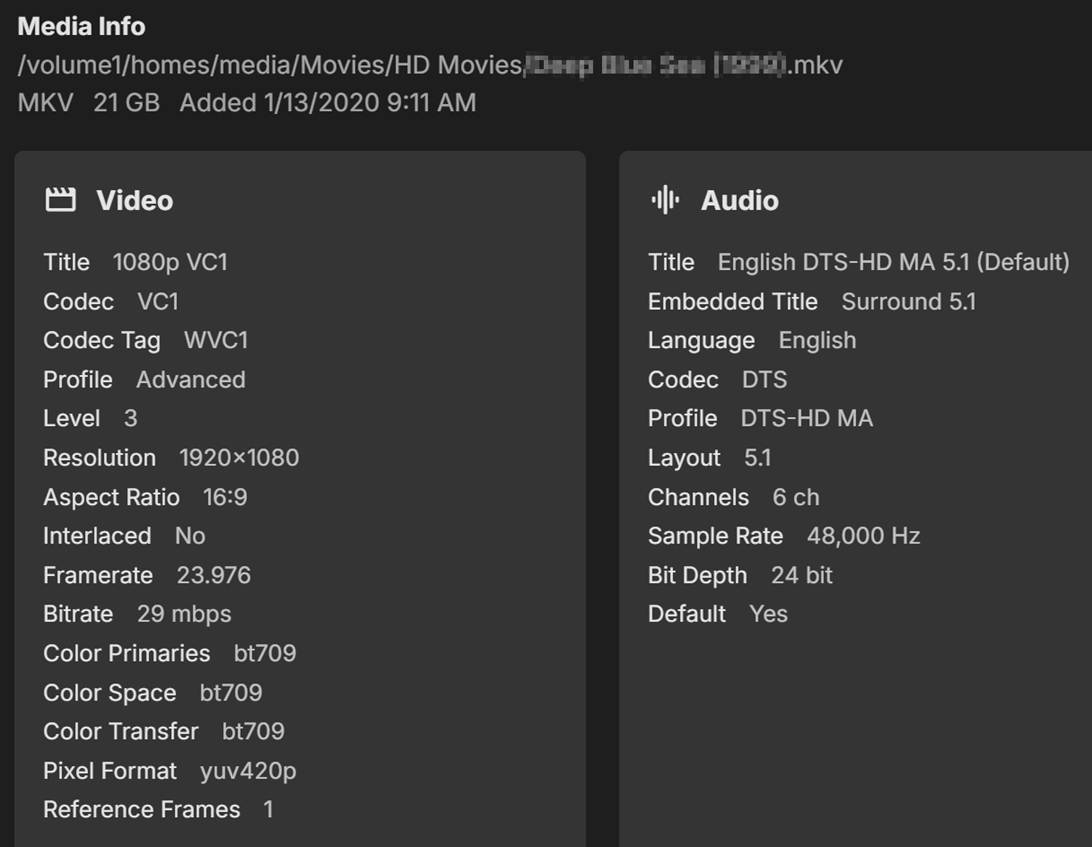Click the WVC1 codec tag value
Image resolution: width=1092 pixels, height=847 pixels.
coord(216,341)
